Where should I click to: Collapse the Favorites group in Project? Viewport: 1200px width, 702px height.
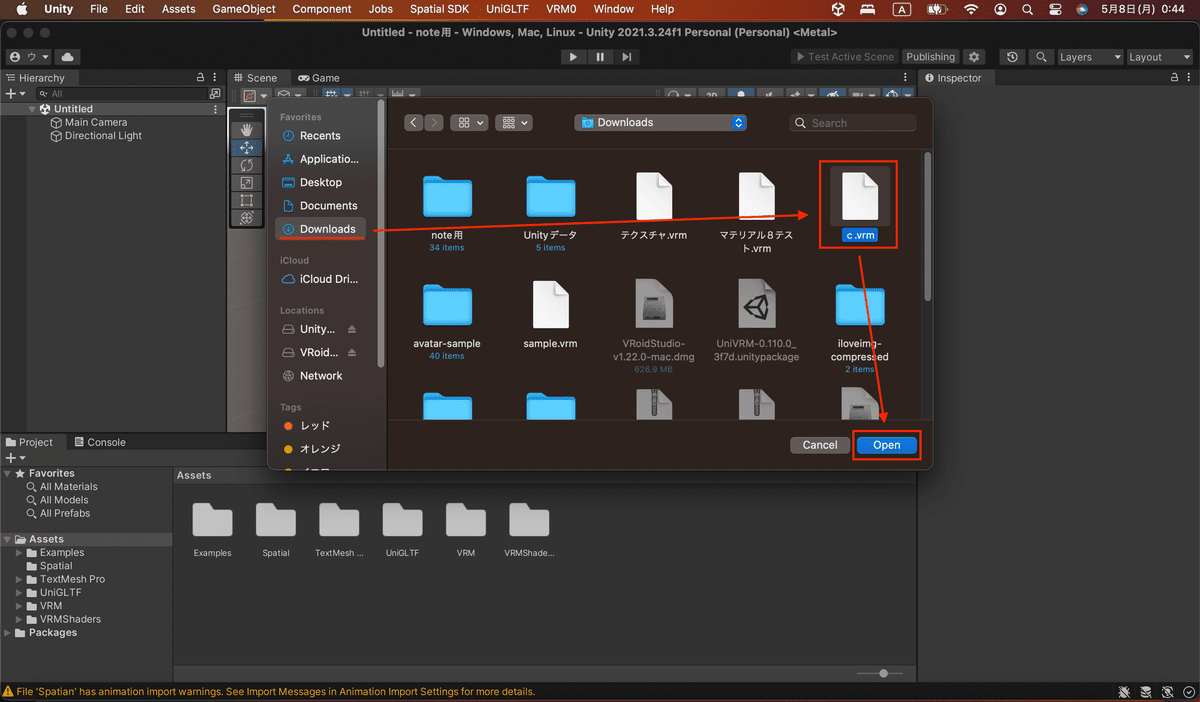pyautogui.click(x=8, y=473)
